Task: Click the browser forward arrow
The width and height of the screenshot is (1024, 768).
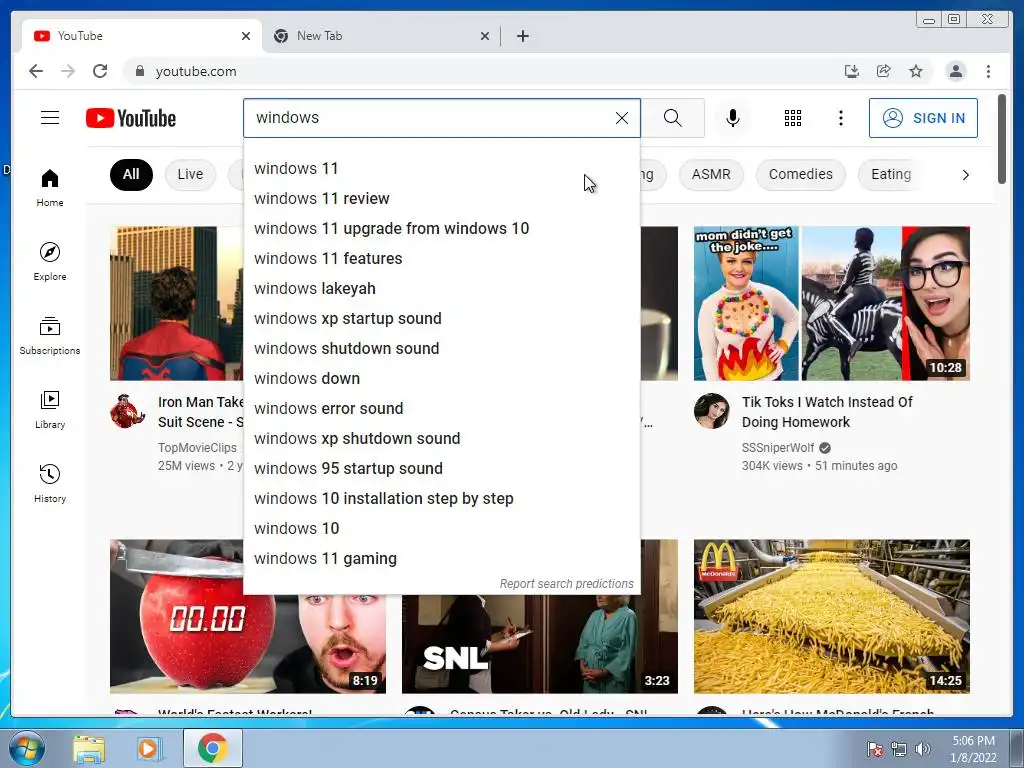Action: (68, 71)
